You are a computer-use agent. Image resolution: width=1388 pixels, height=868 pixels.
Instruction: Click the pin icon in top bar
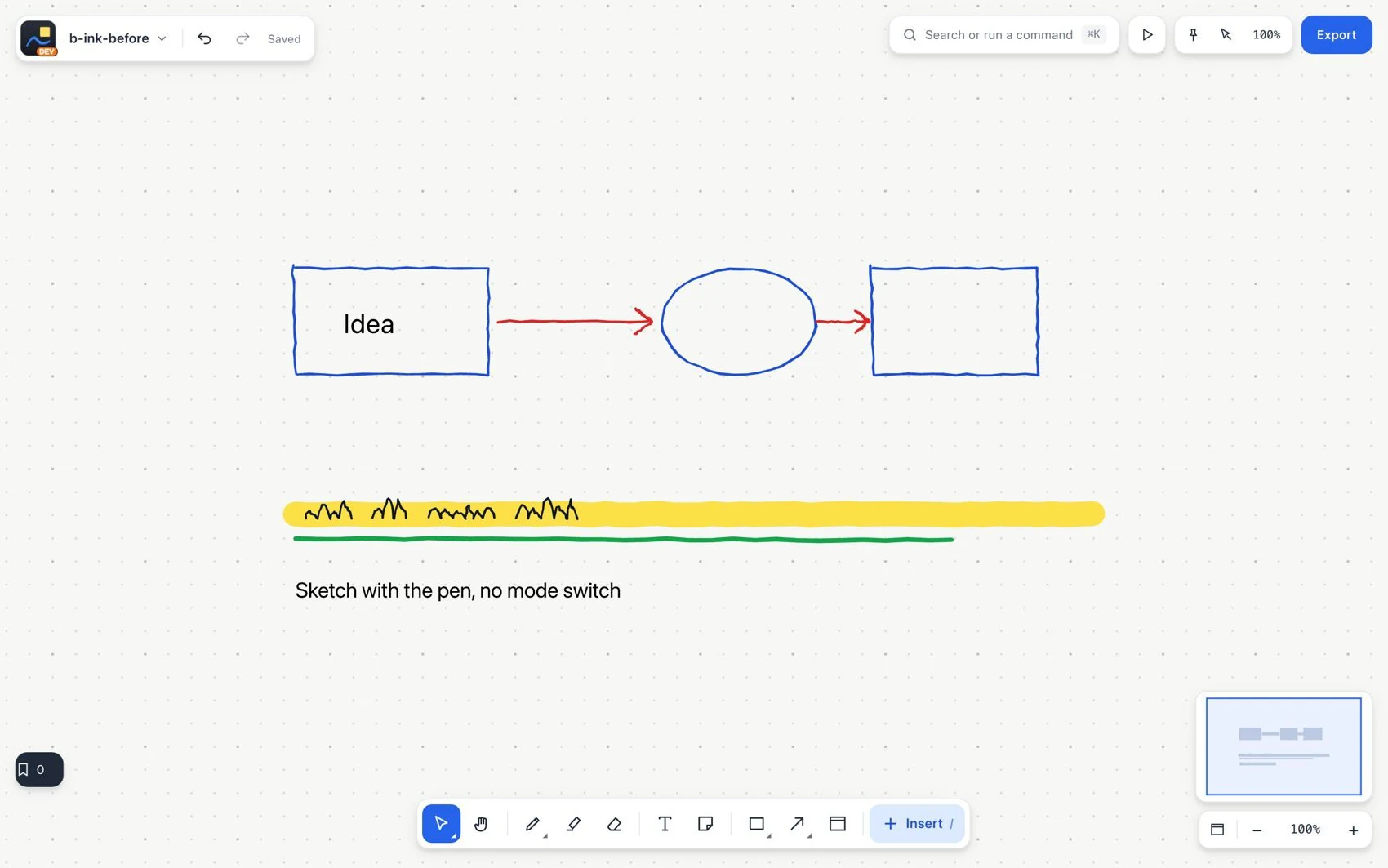(1193, 34)
